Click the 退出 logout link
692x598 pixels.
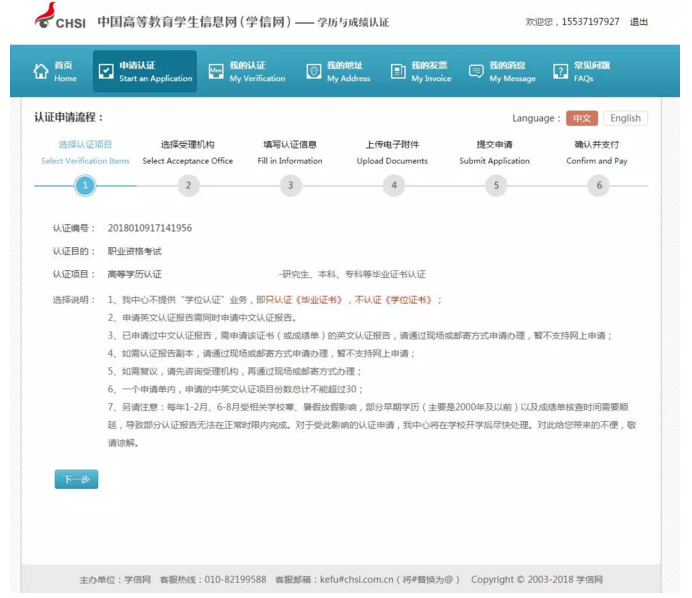(639, 22)
